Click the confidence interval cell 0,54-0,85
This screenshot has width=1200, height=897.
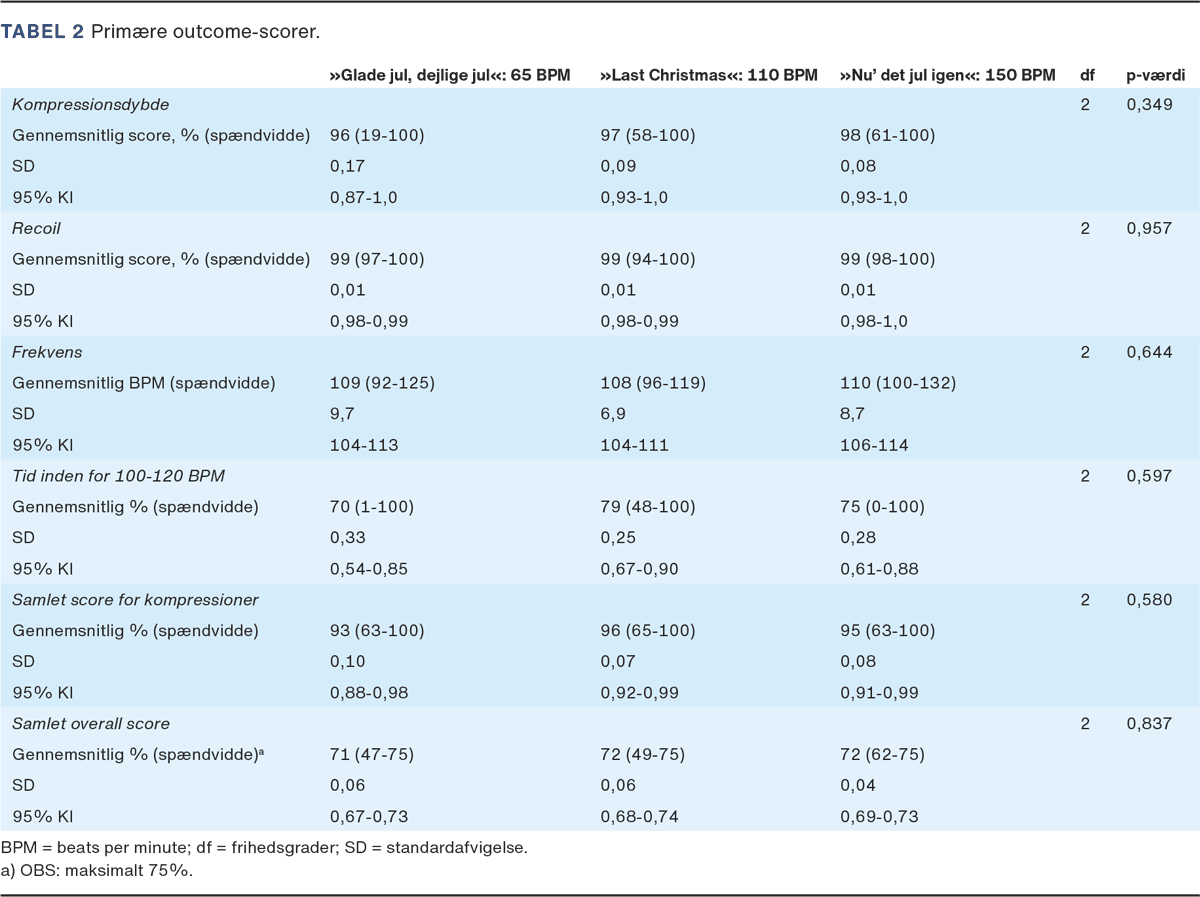pos(369,569)
